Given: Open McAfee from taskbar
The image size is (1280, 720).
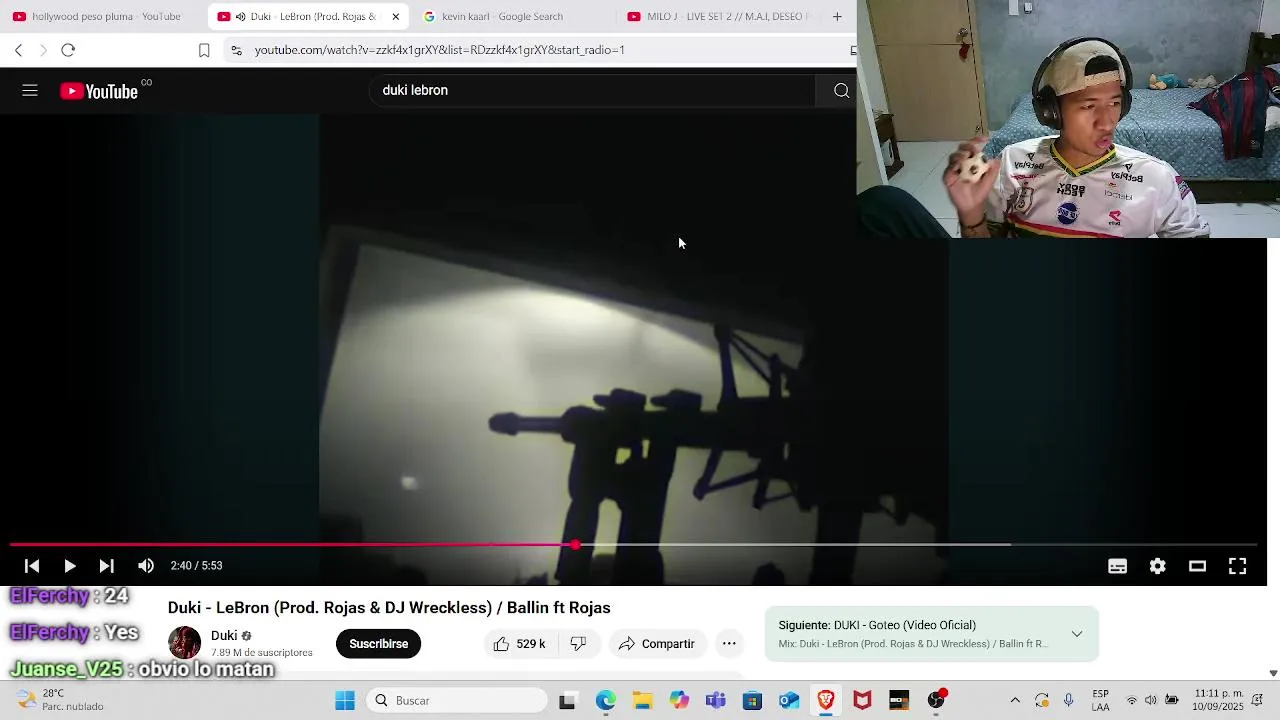Looking at the screenshot, I should 862,701.
